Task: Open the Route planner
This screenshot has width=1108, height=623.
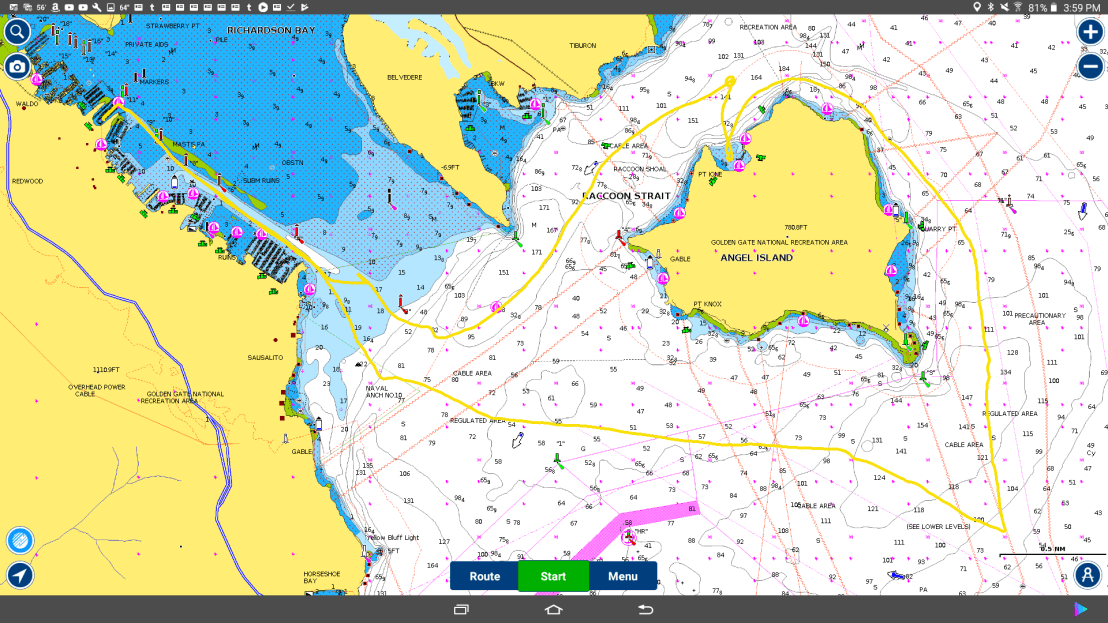Action: 485,576
